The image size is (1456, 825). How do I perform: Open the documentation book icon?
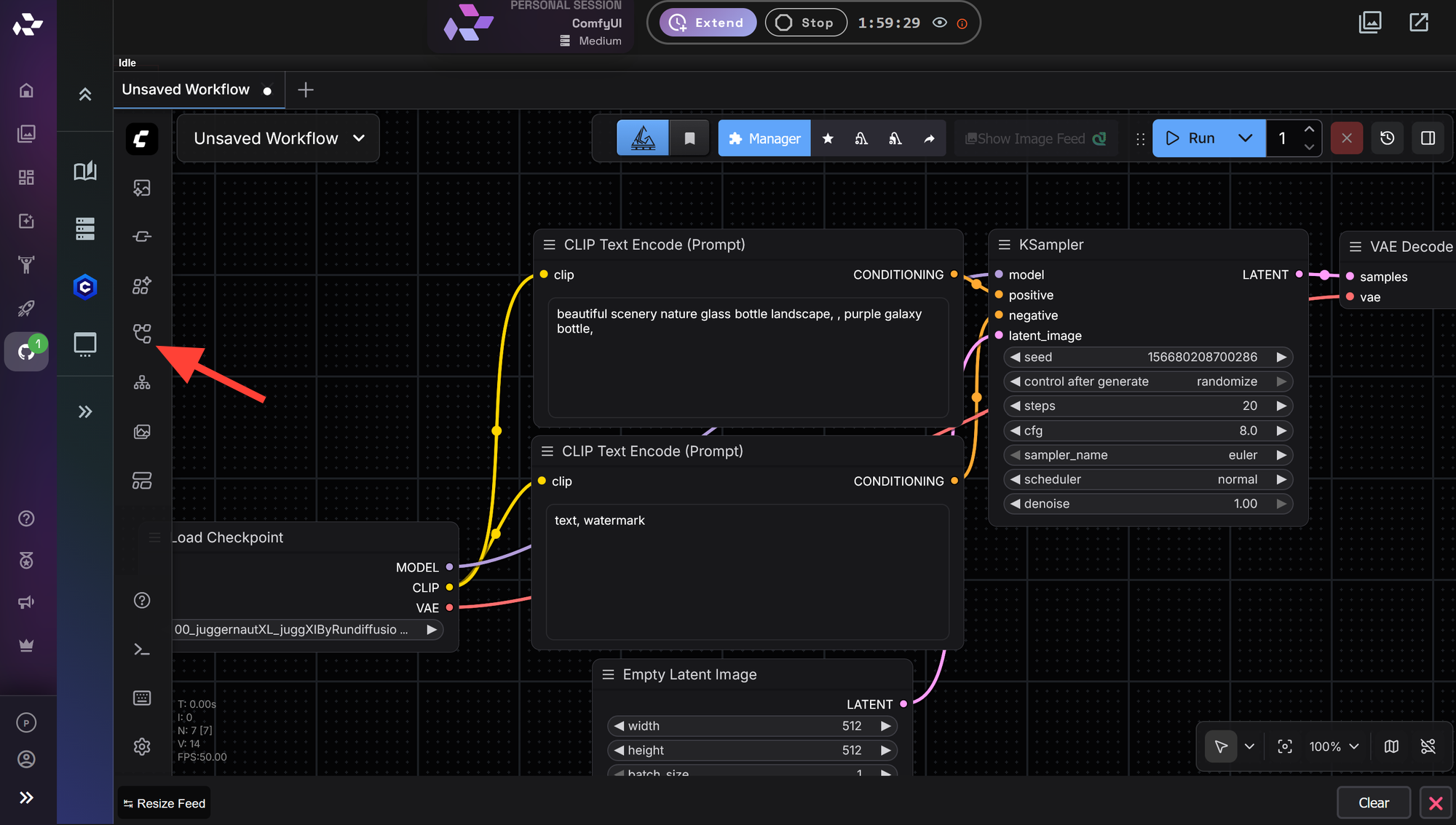click(85, 171)
